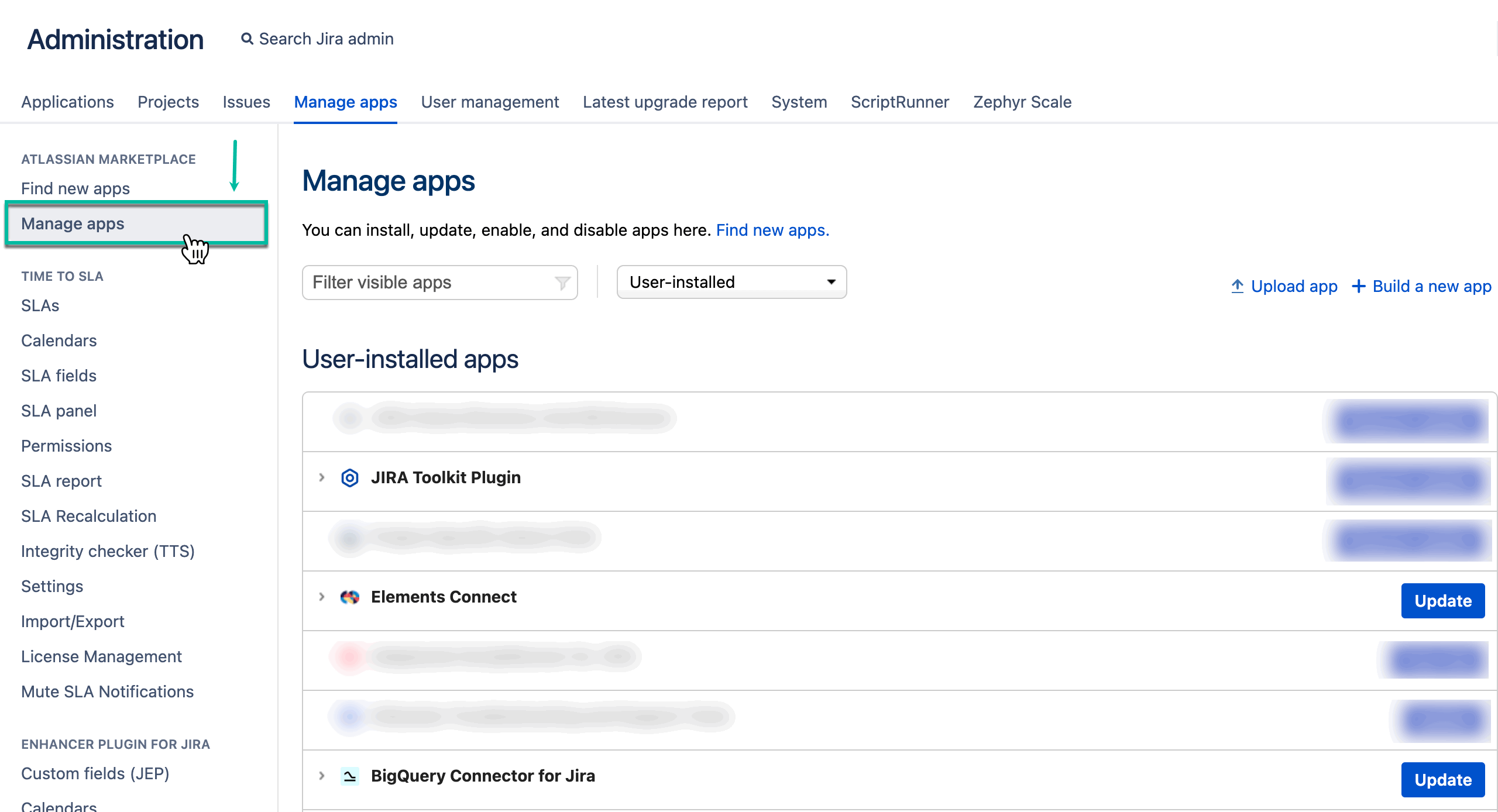Click the funnel icon in Filter visible apps
The width and height of the screenshot is (1498, 812).
point(561,283)
